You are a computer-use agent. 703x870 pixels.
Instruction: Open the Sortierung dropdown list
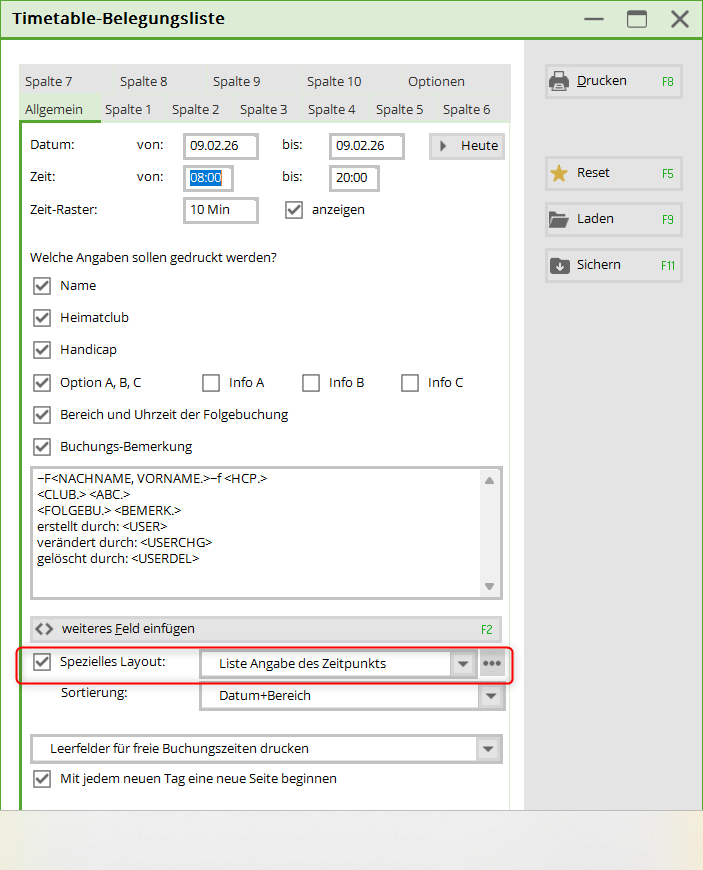click(x=488, y=696)
